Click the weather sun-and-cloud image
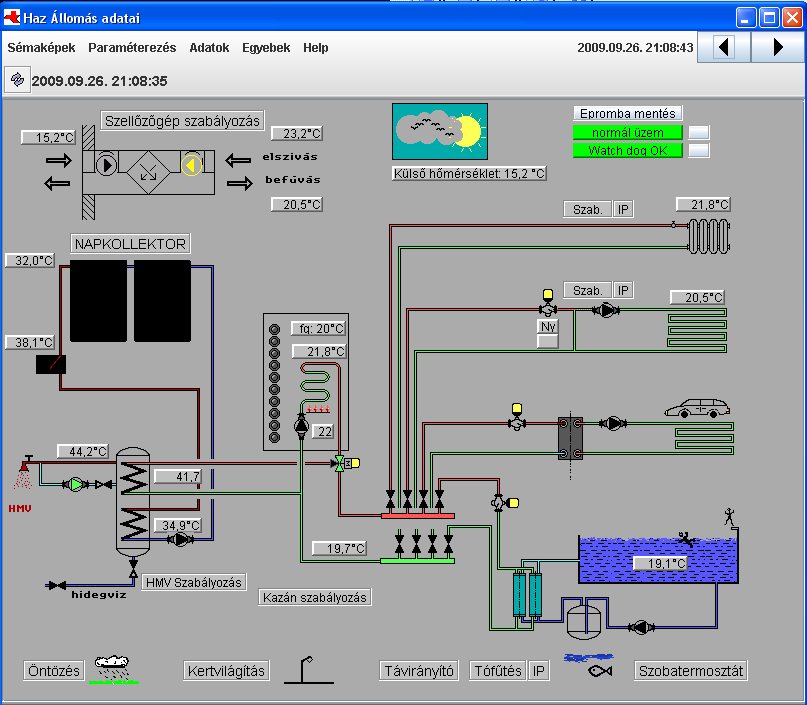The width and height of the screenshot is (807, 705). point(440,131)
